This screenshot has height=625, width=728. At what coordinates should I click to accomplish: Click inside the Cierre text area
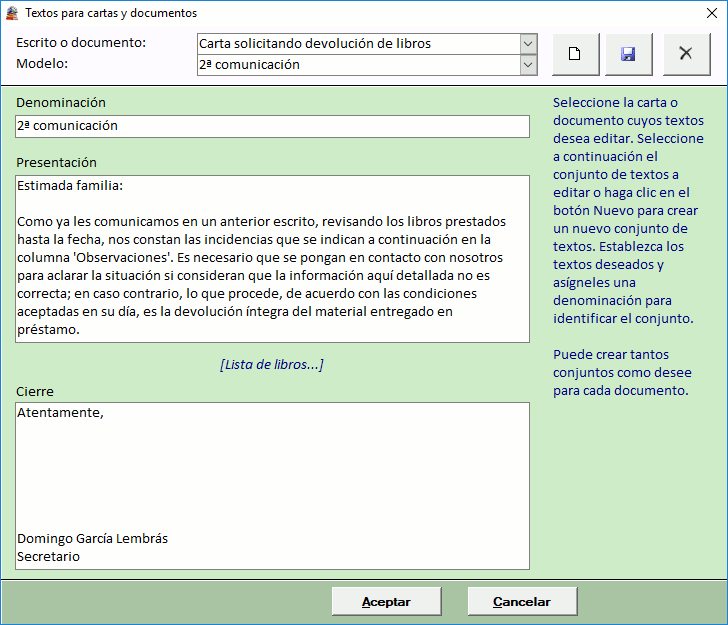(x=273, y=486)
